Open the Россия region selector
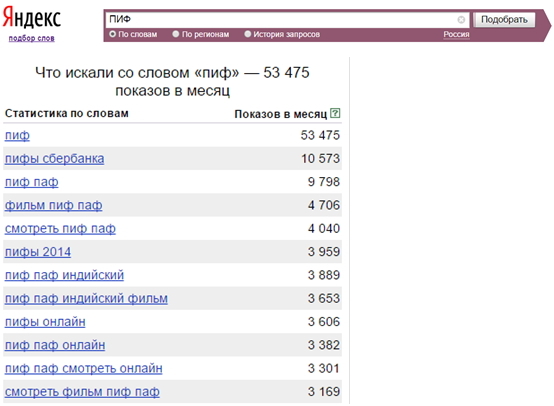Image resolution: width=554 pixels, height=406 pixels. [x=456, y=35]
